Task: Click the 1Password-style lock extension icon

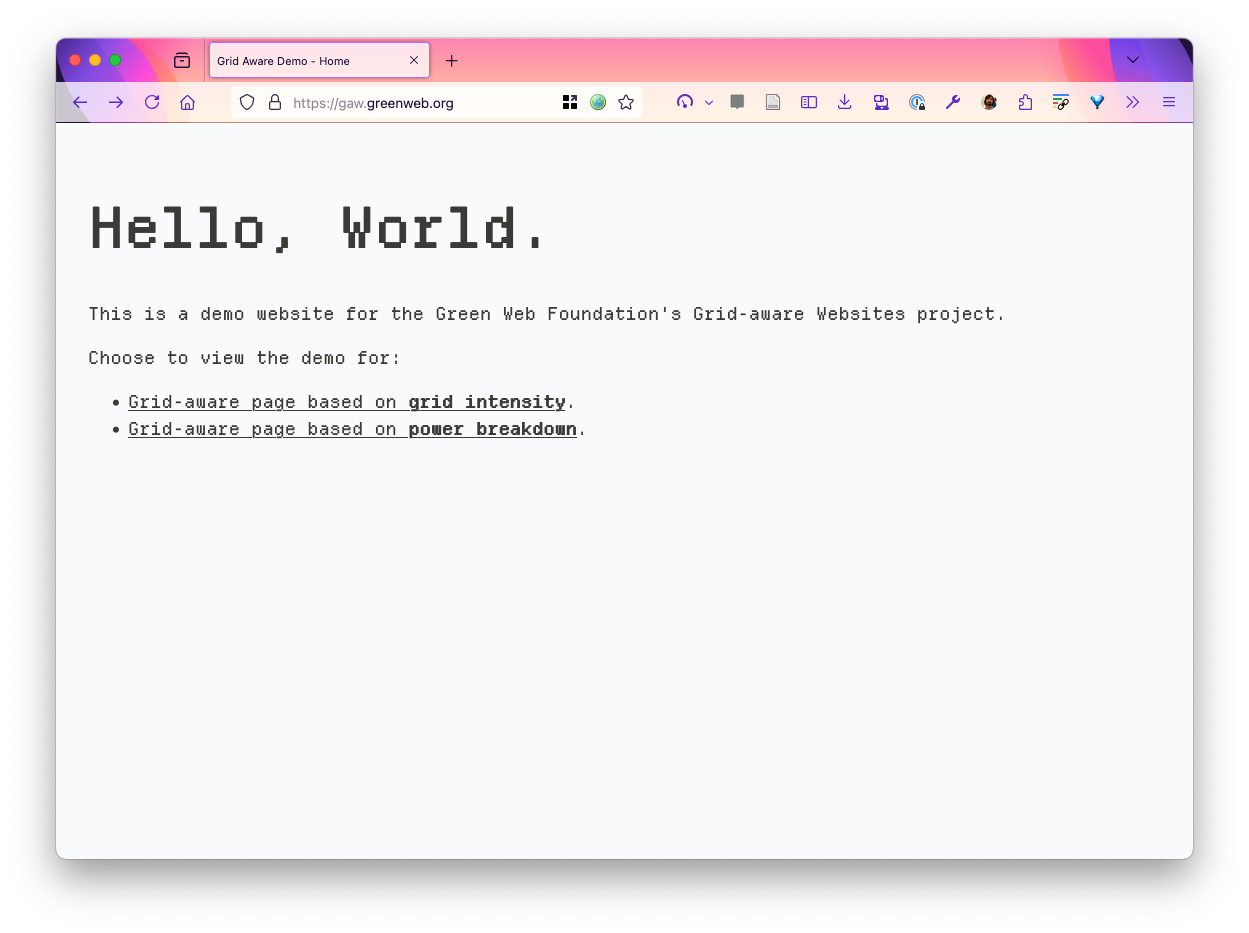Action: click(x=917, y=102)
